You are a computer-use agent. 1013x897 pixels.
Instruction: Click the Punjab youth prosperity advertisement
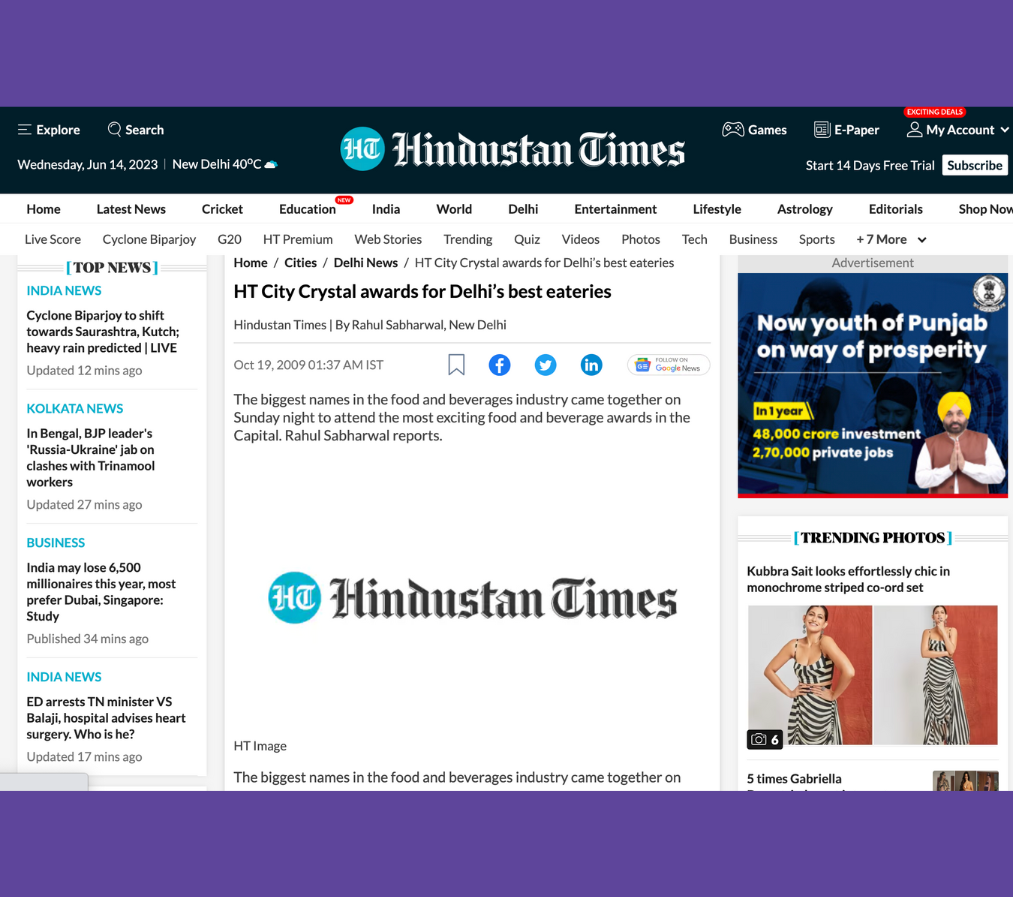873,385
